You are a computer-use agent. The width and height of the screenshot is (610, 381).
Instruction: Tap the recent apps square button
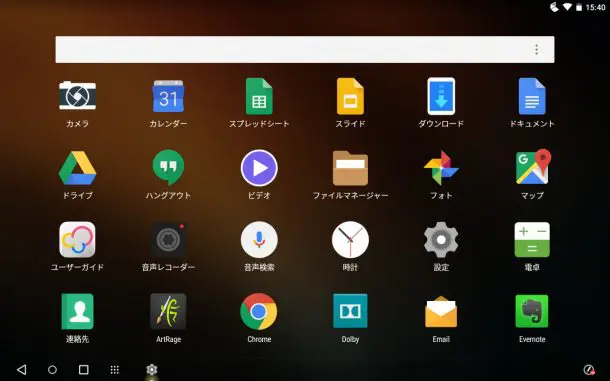[x=84, y=369]
